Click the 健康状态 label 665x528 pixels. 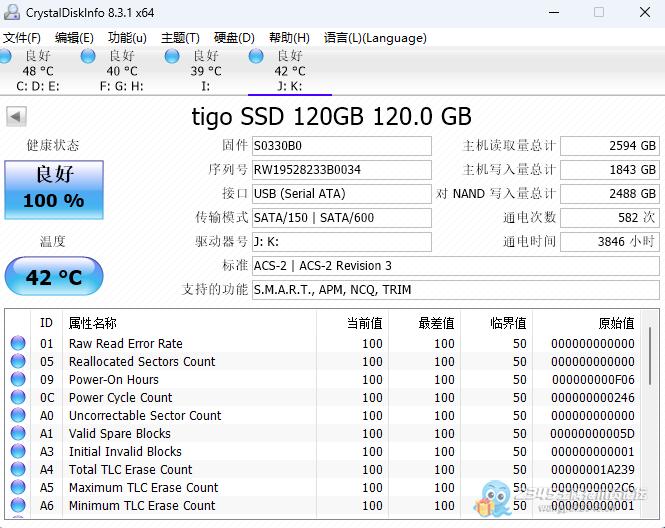pyautogui.click(x=53, y=145)
